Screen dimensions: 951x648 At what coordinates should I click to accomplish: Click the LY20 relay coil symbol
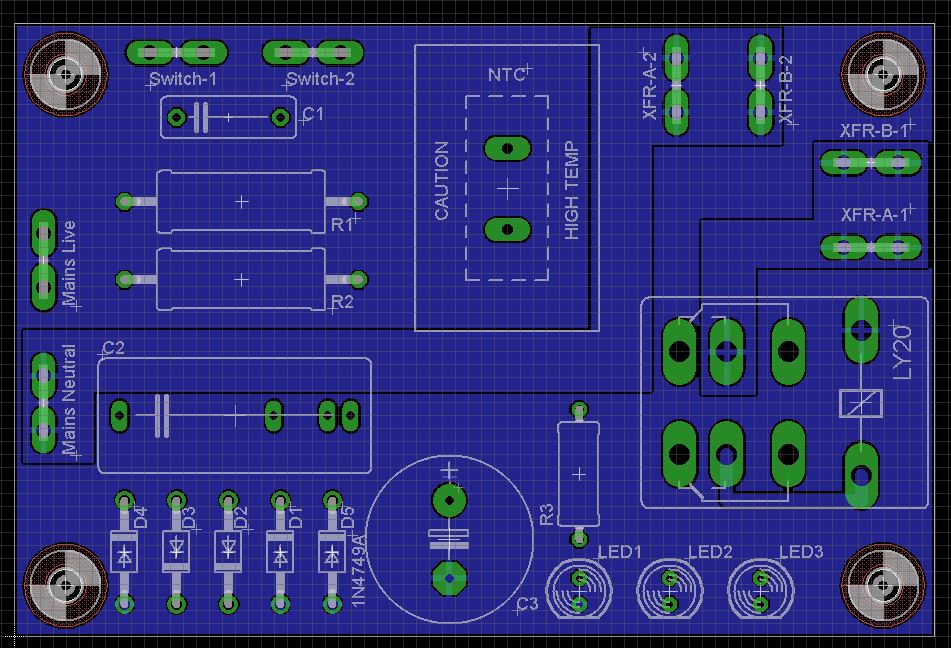tap(861, 403)
